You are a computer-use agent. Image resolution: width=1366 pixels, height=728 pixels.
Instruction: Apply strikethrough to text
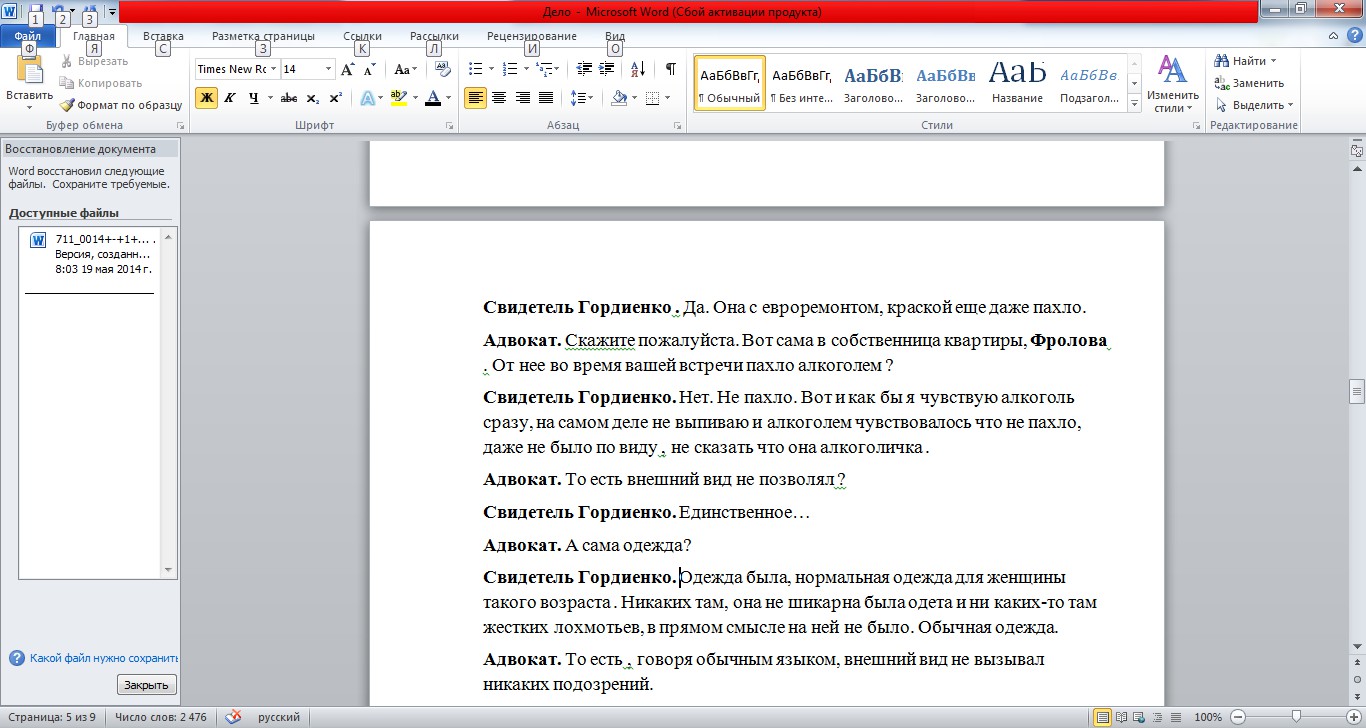pyautogui.click(x=289, y=97)
